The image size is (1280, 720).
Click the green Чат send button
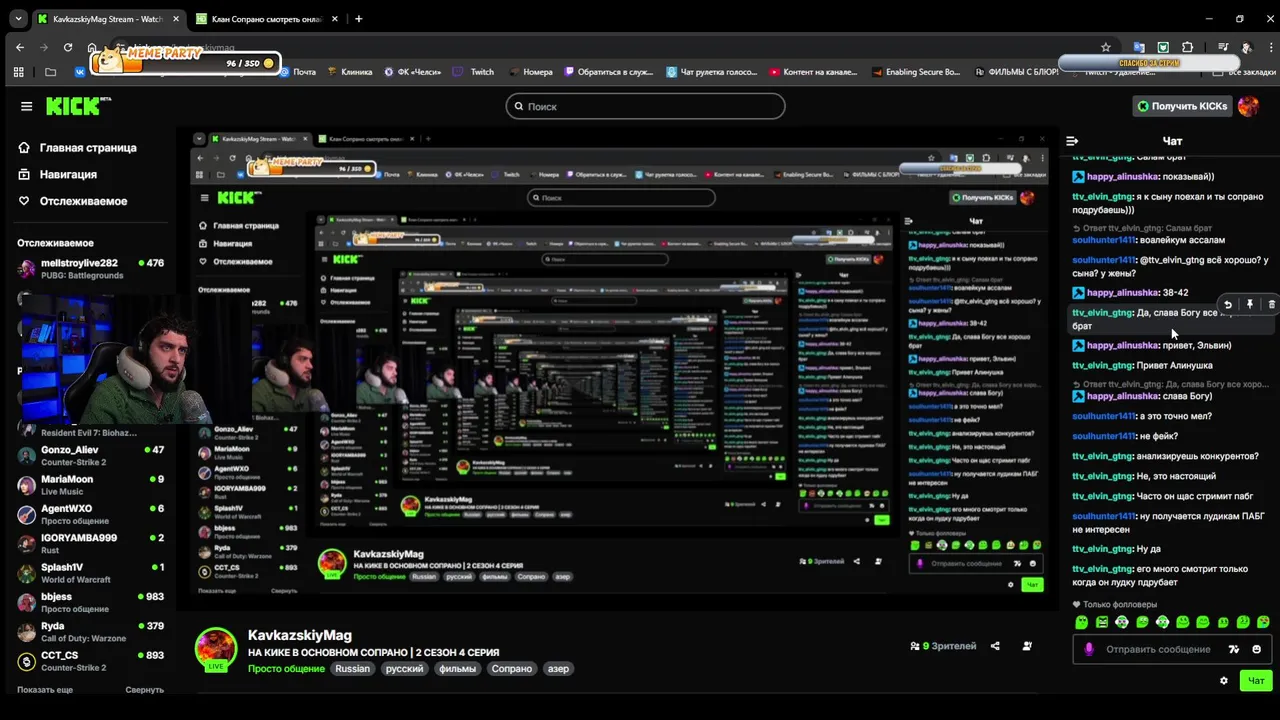tap(1256, 681)
